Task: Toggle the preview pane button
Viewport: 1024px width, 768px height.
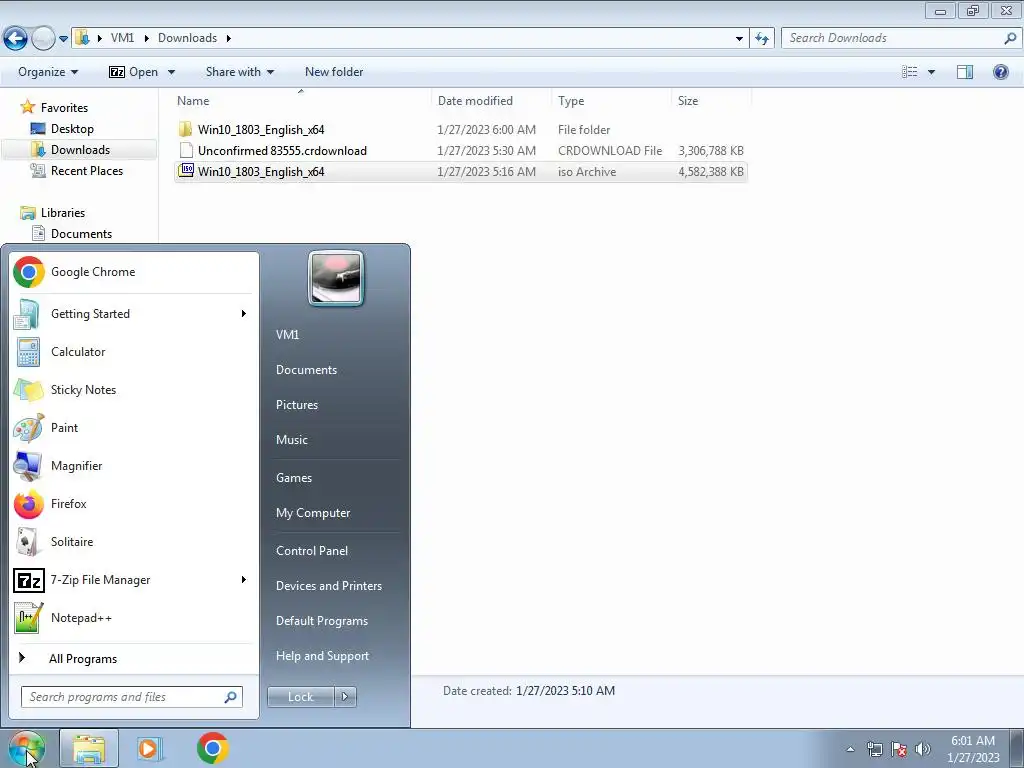Action: coord(965,72)
